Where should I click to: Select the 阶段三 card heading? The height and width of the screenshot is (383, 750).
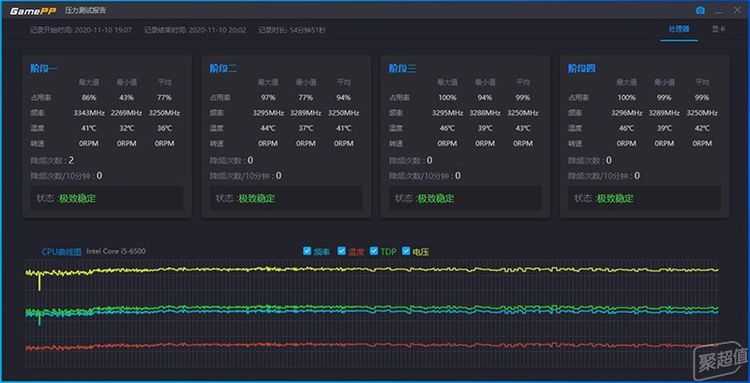click(402, 68)
